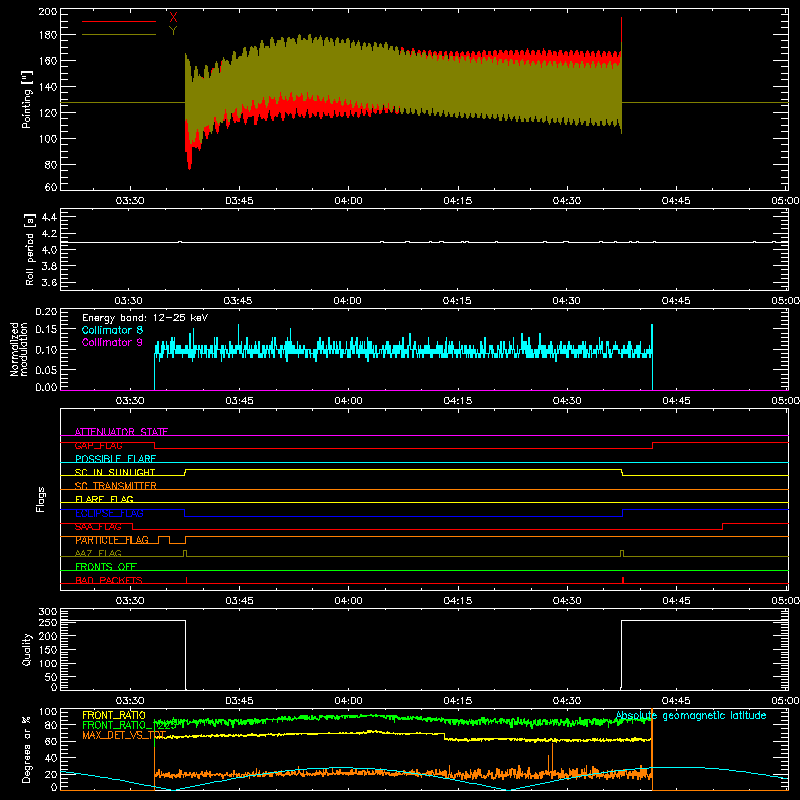
Task: Click the red X legend line sample
Action: tap(119, 21)
